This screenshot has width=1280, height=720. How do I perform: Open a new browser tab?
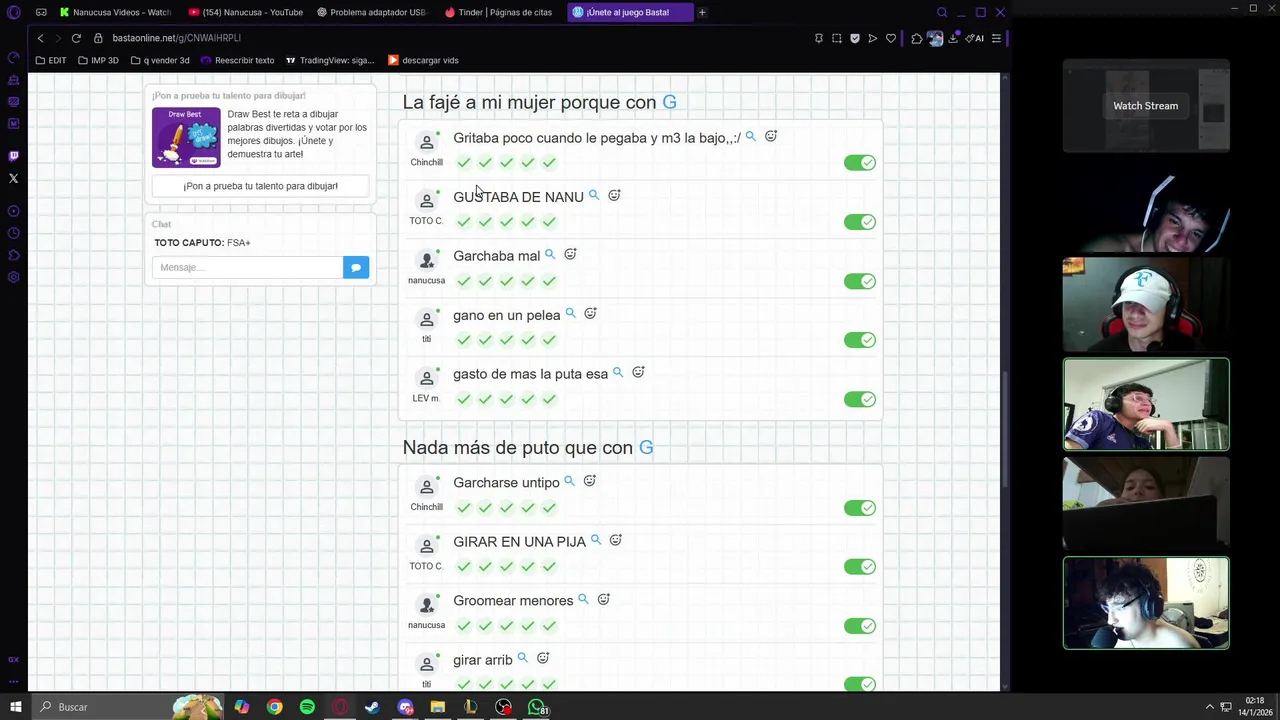(x=702, y=12)
